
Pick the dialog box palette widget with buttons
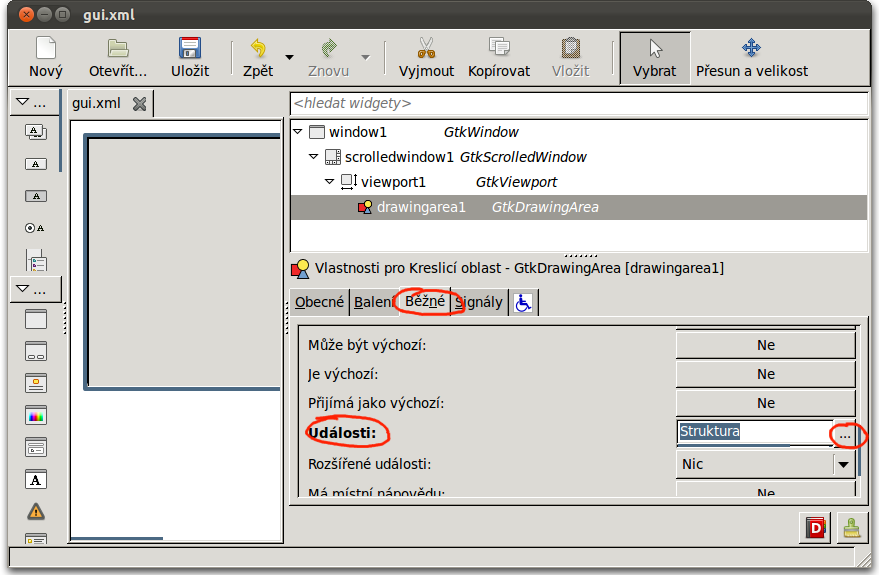click(x=35, y=351)
